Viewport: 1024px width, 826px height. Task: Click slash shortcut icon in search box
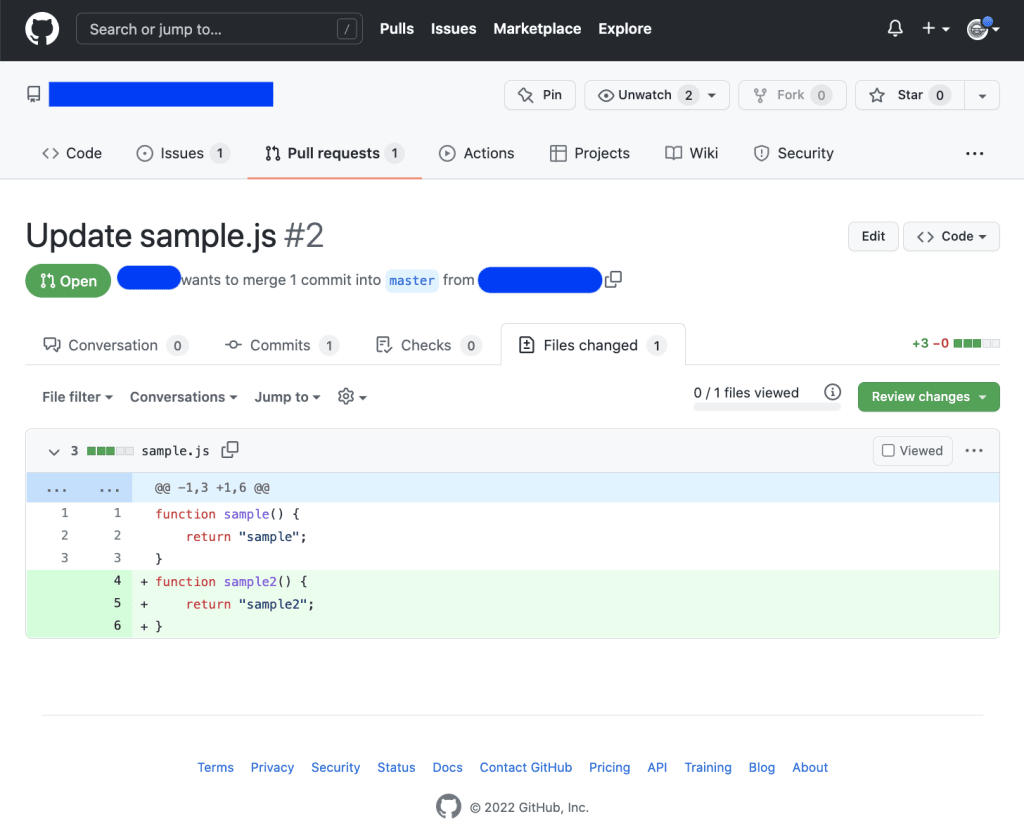[346, 29]
